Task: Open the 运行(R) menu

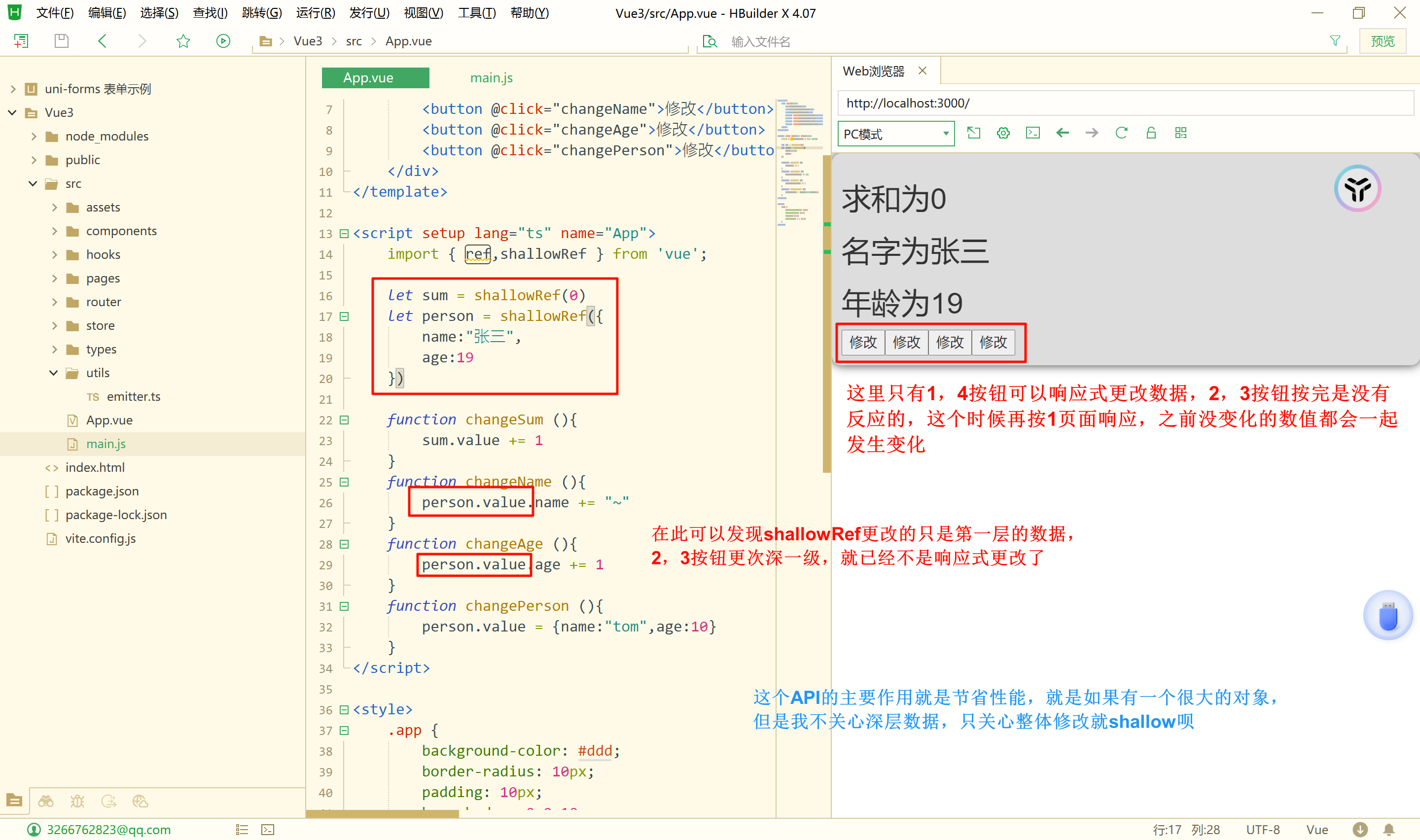Action: coord(315,12)
